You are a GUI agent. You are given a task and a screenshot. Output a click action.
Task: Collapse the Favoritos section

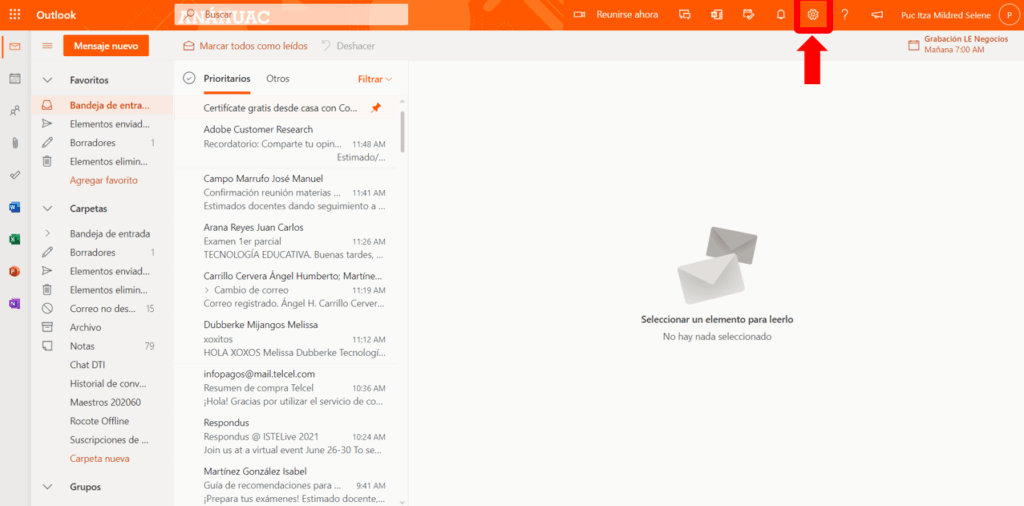47,80
